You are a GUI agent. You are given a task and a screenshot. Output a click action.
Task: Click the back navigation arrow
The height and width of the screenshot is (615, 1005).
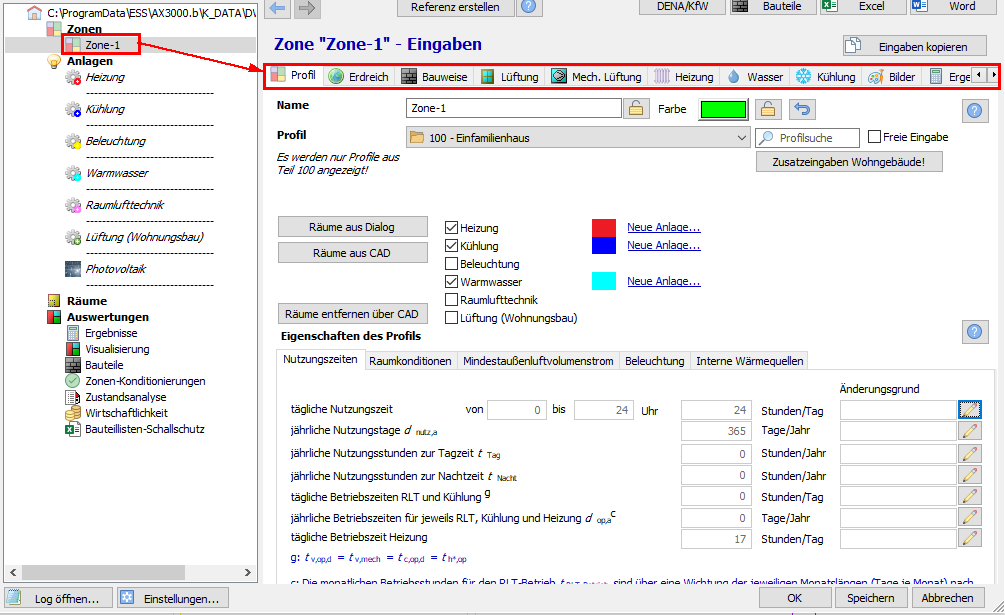pos(278,8)
